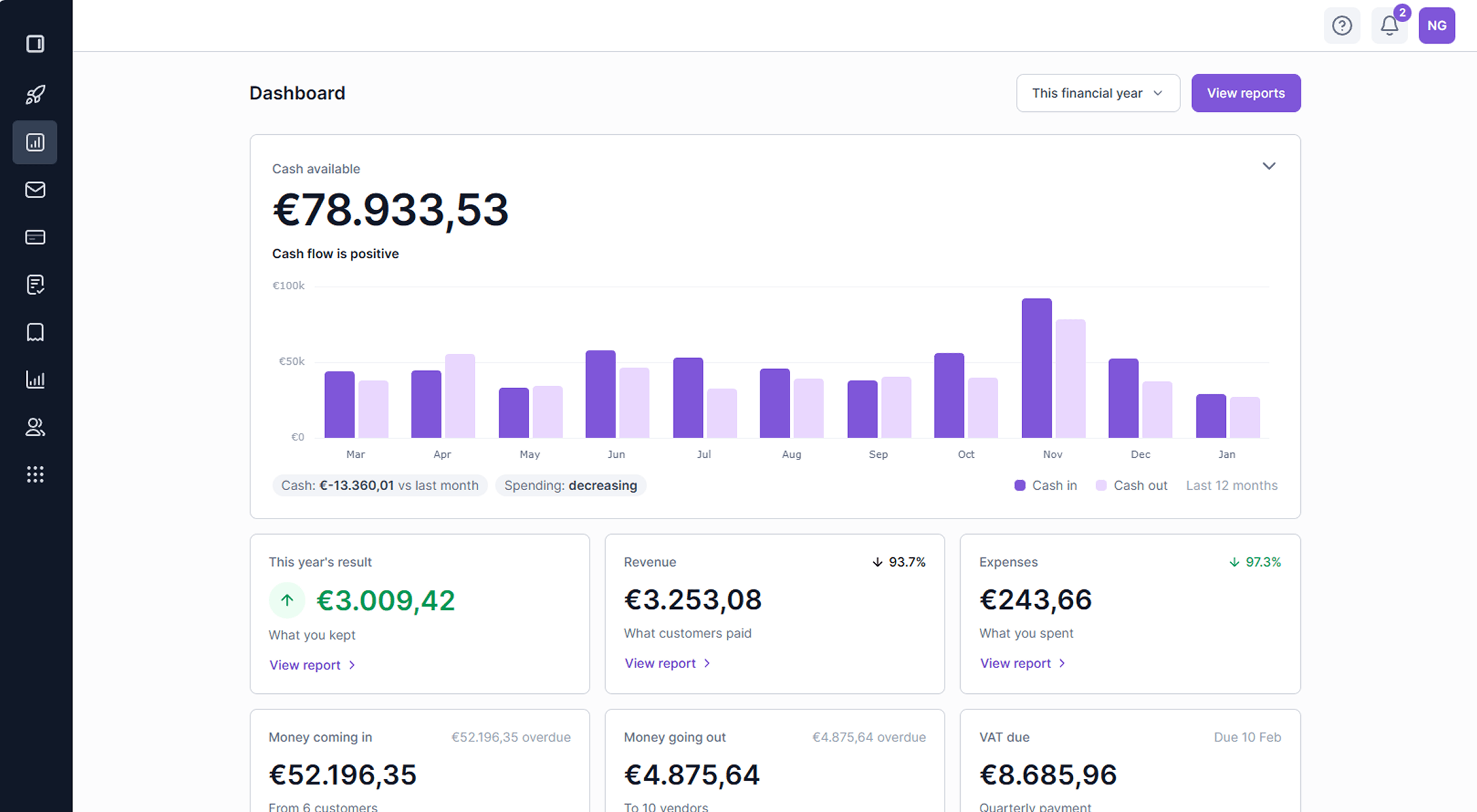Select the dashboard bar-chart icon in sidebar

[x=35, y=142]
